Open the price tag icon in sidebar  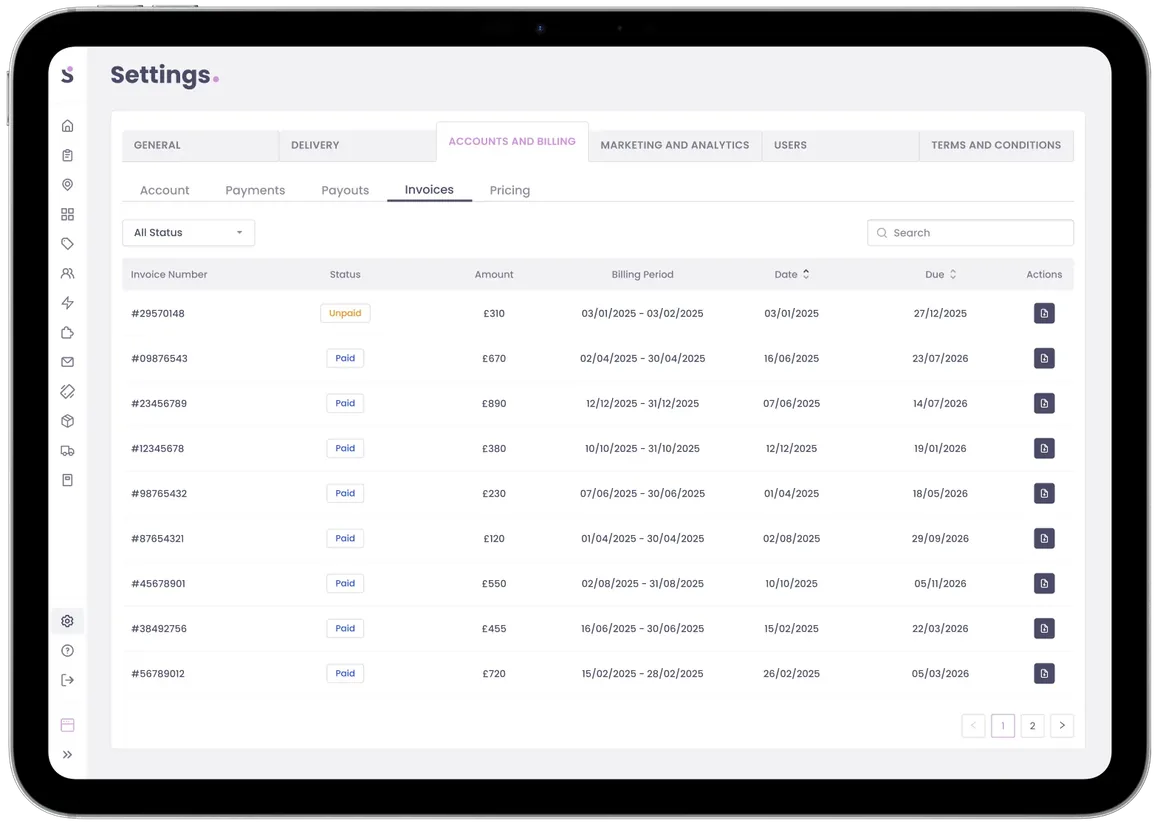point(67,244)
